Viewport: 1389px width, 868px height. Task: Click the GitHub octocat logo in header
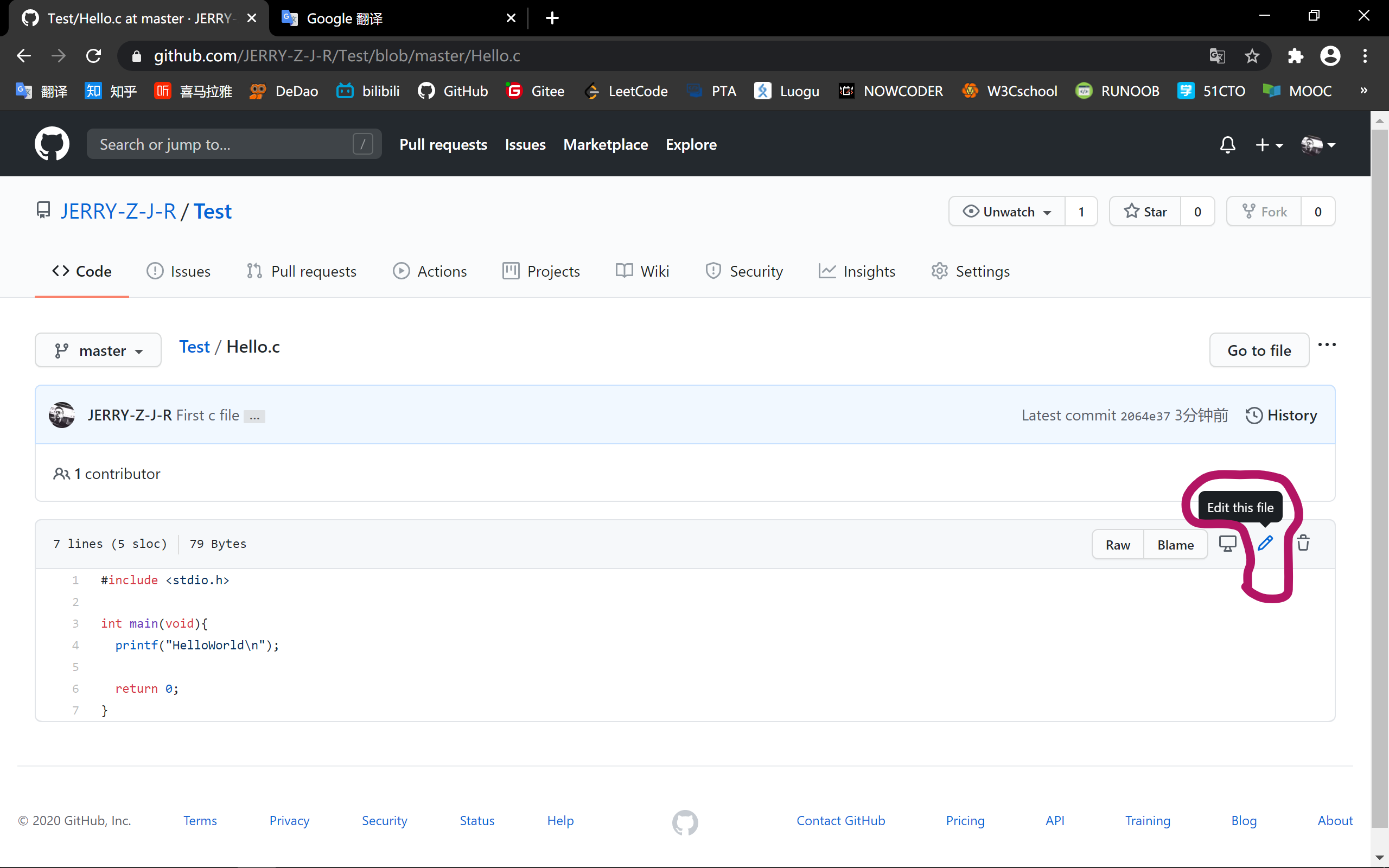tap(52, 144)
